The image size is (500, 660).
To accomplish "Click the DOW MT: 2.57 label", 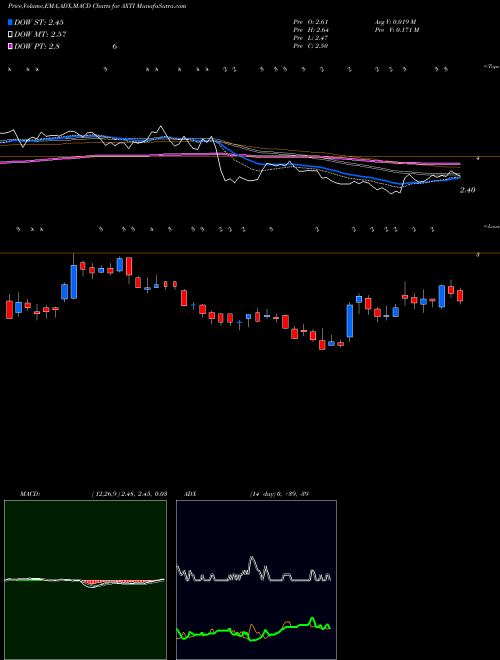I will pos(40,34).
